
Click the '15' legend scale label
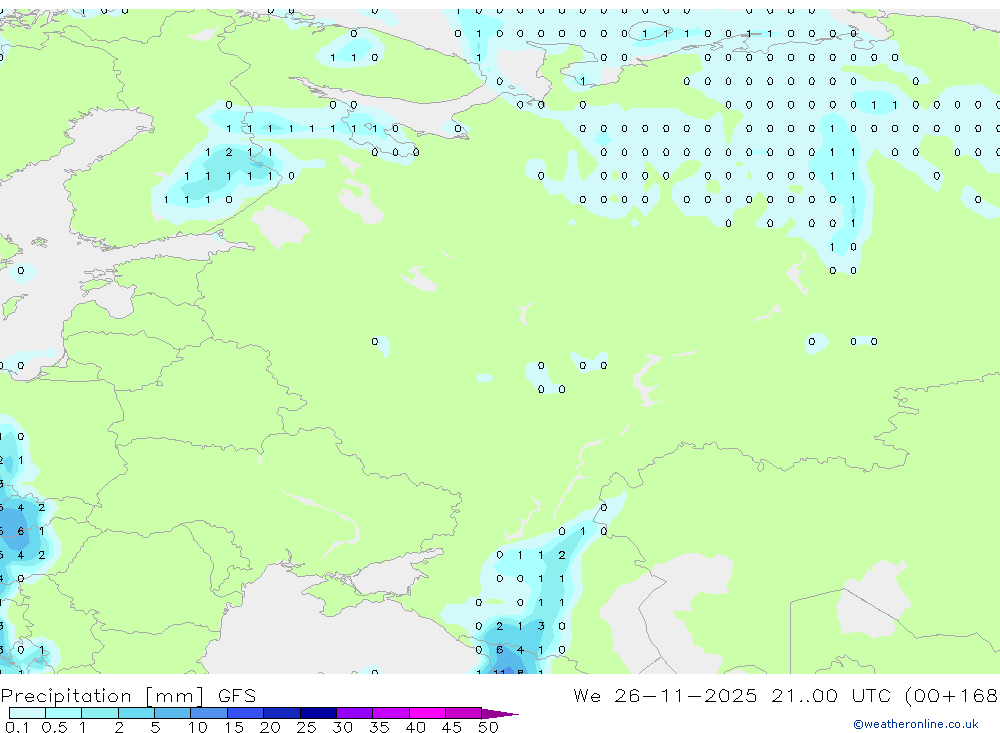pos(234,727)
